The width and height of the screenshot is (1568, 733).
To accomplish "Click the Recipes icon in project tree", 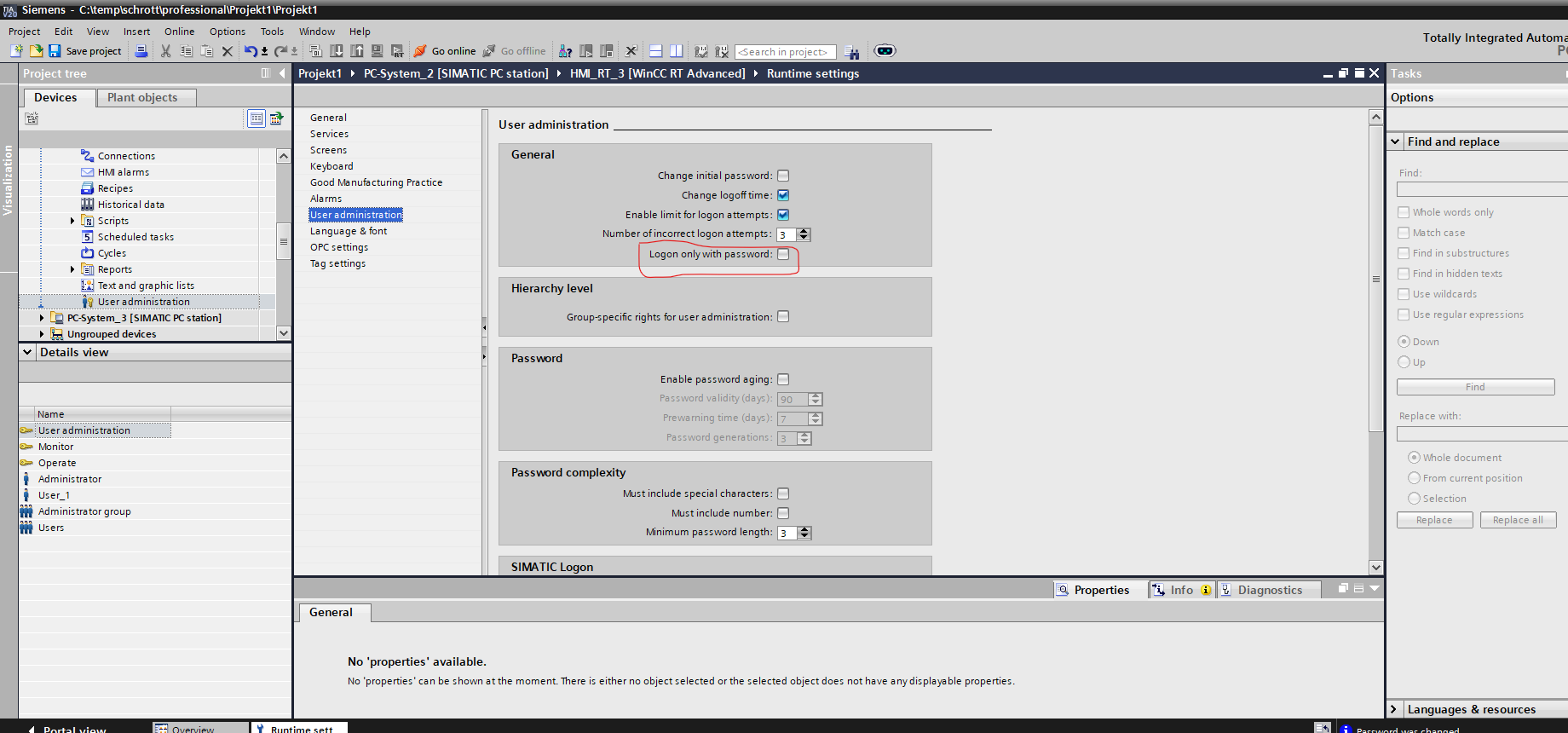I will pyautogui.click(x=87, y=188).
